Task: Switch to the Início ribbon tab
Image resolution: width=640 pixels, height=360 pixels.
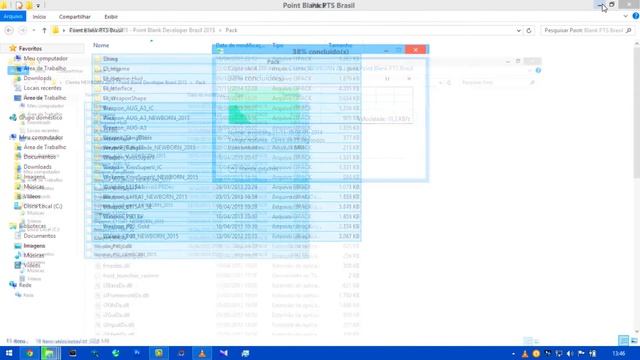Action: coord(39,17)
